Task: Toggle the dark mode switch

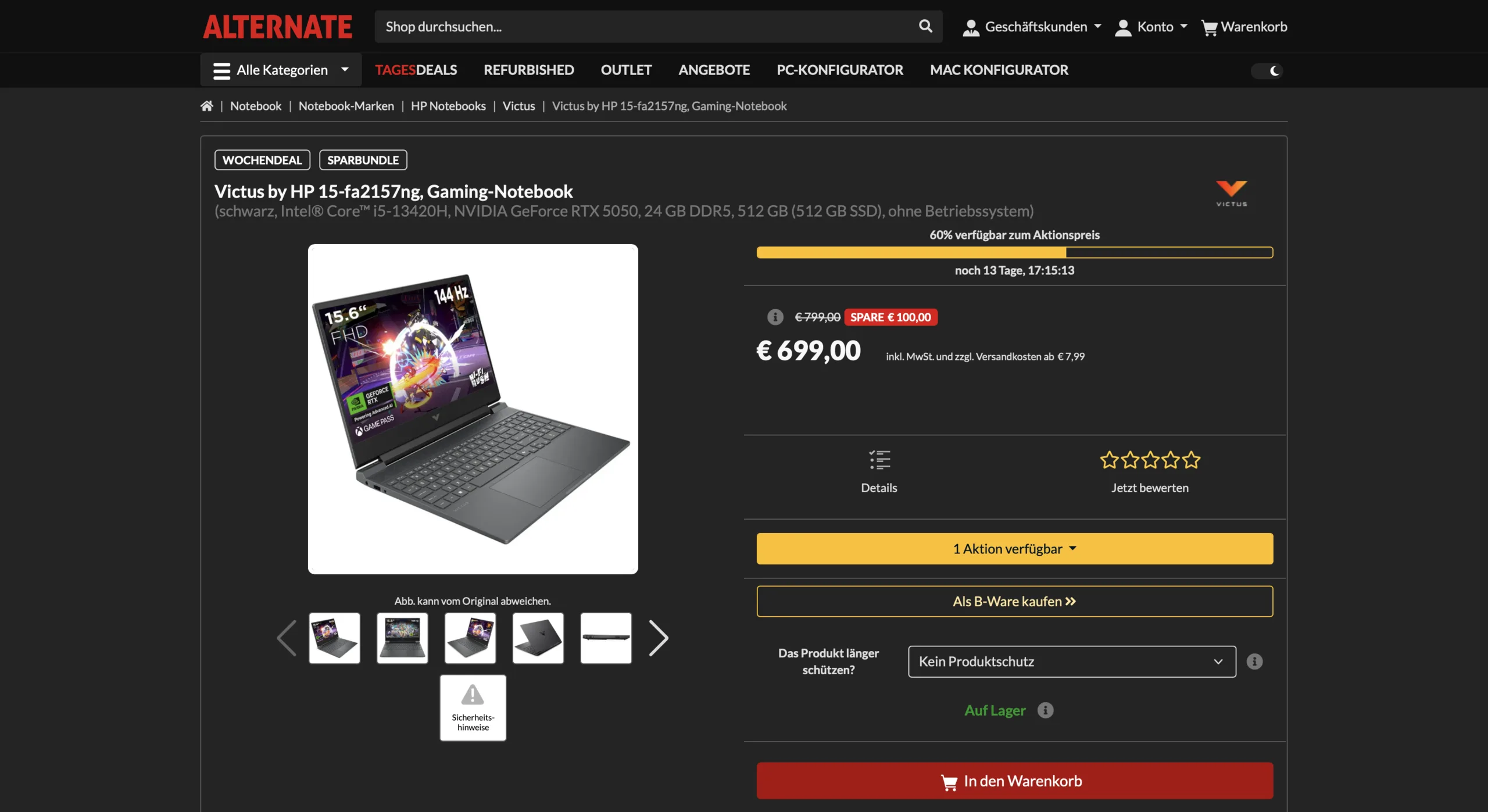Action: (1267, 71)
